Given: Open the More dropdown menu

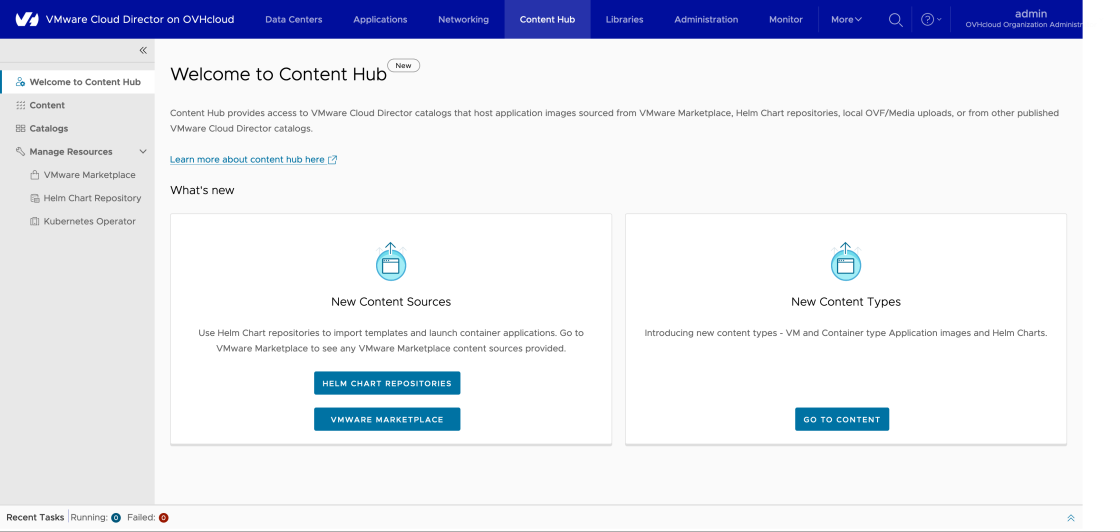Looking at the screenshot, I should pos(846,19).
